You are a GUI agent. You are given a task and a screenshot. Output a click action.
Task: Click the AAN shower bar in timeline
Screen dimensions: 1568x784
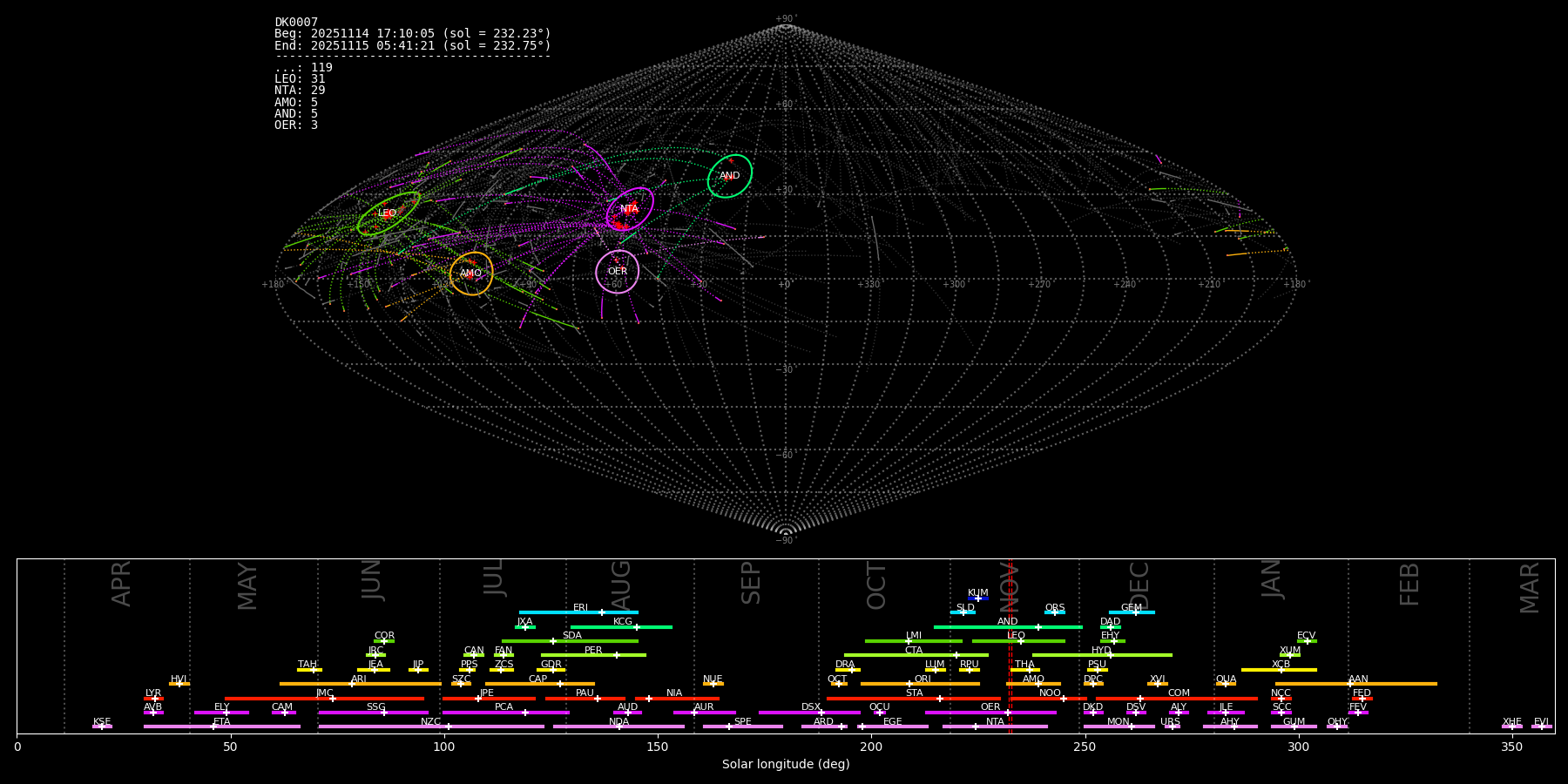[1356, 684]
